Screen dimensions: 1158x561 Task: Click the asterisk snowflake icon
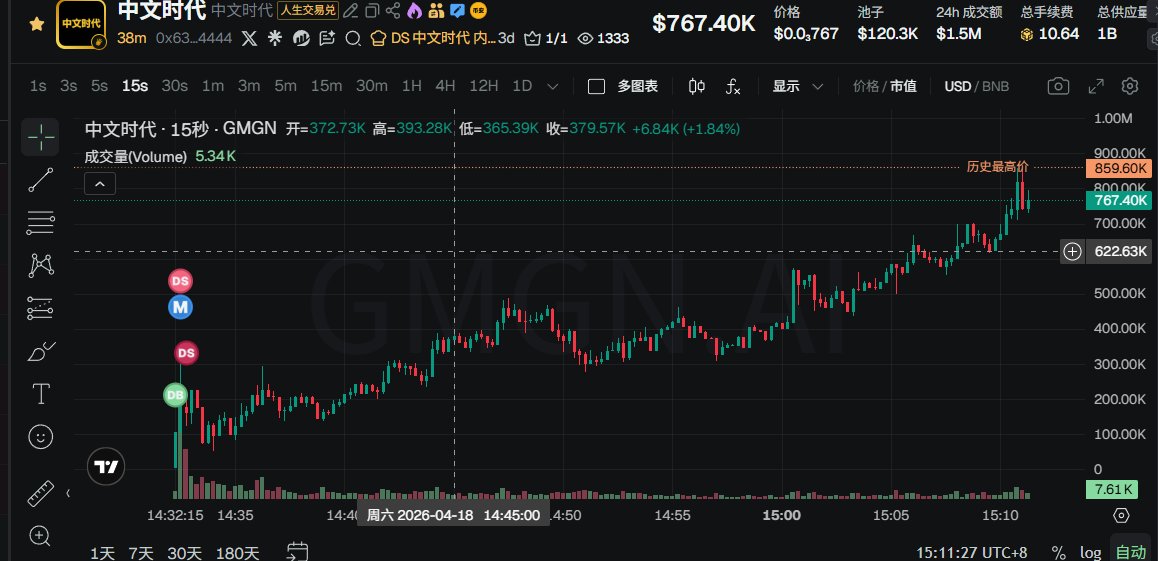click(x=275, y=38)
